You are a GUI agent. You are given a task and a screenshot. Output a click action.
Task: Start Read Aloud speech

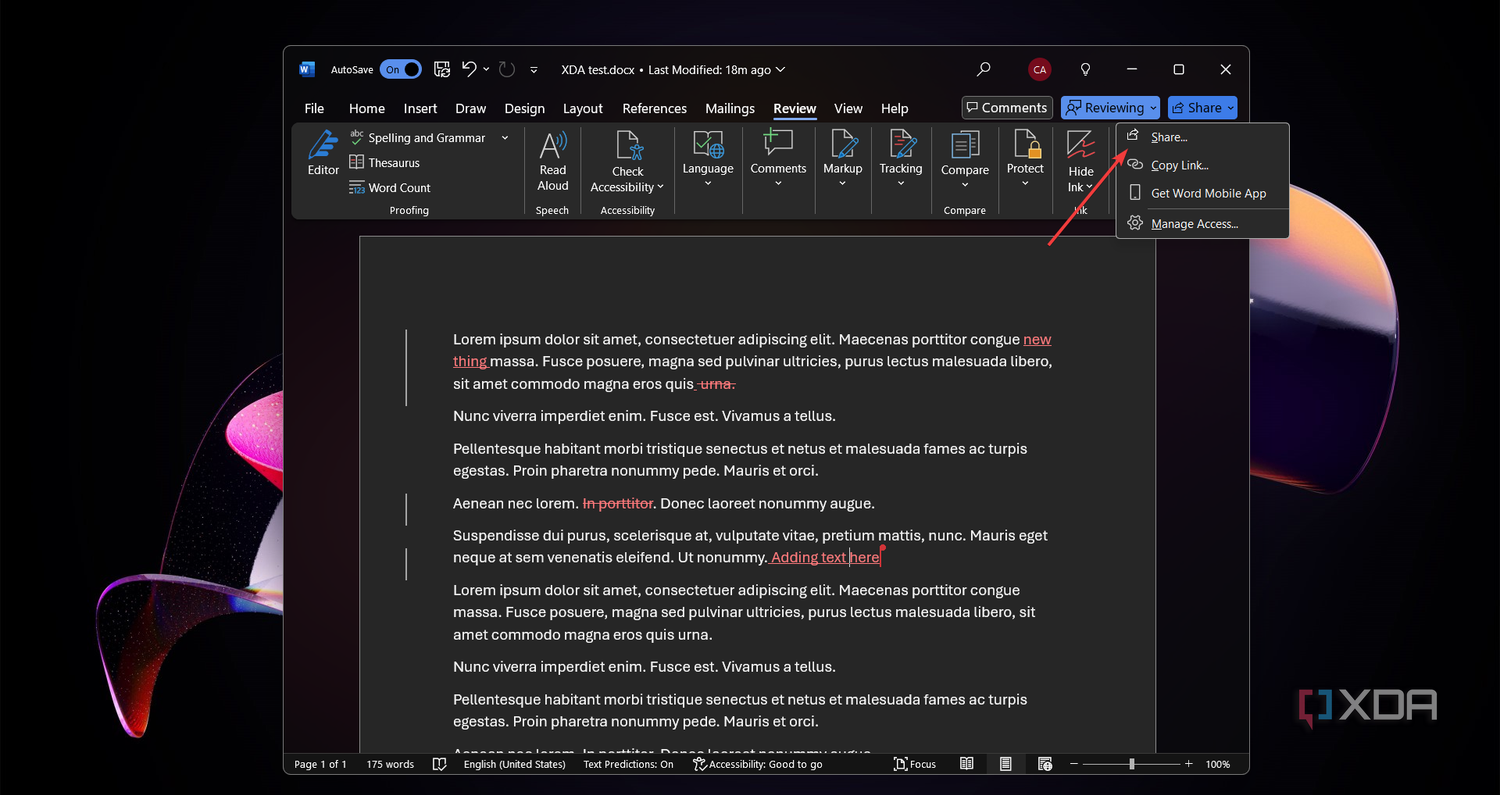553,161
